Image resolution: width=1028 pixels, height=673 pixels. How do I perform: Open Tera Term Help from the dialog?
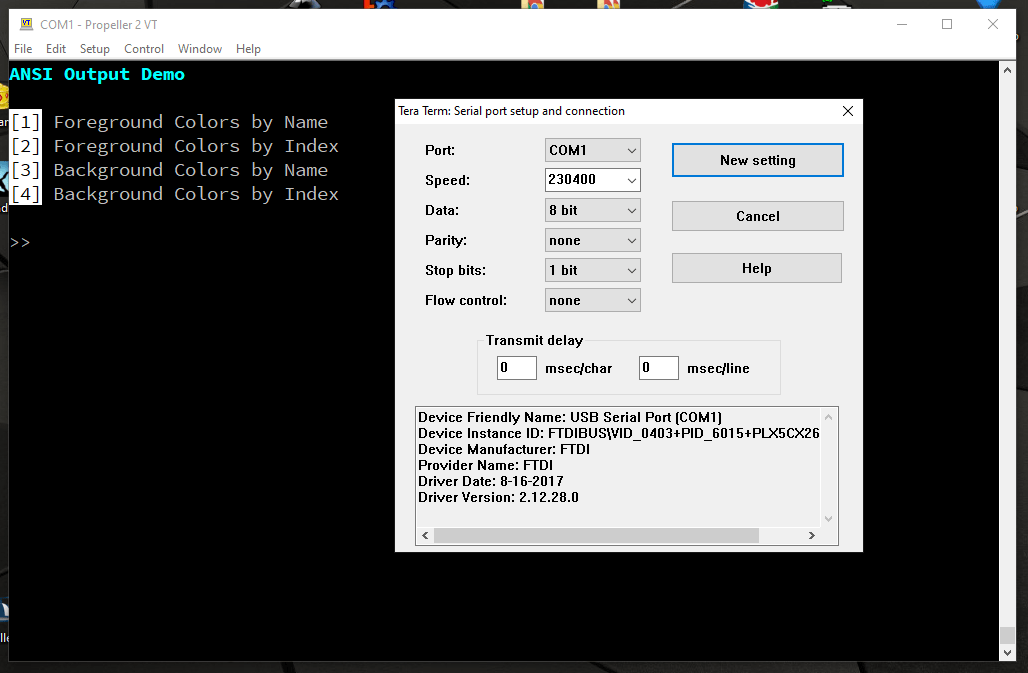(756, 267)
